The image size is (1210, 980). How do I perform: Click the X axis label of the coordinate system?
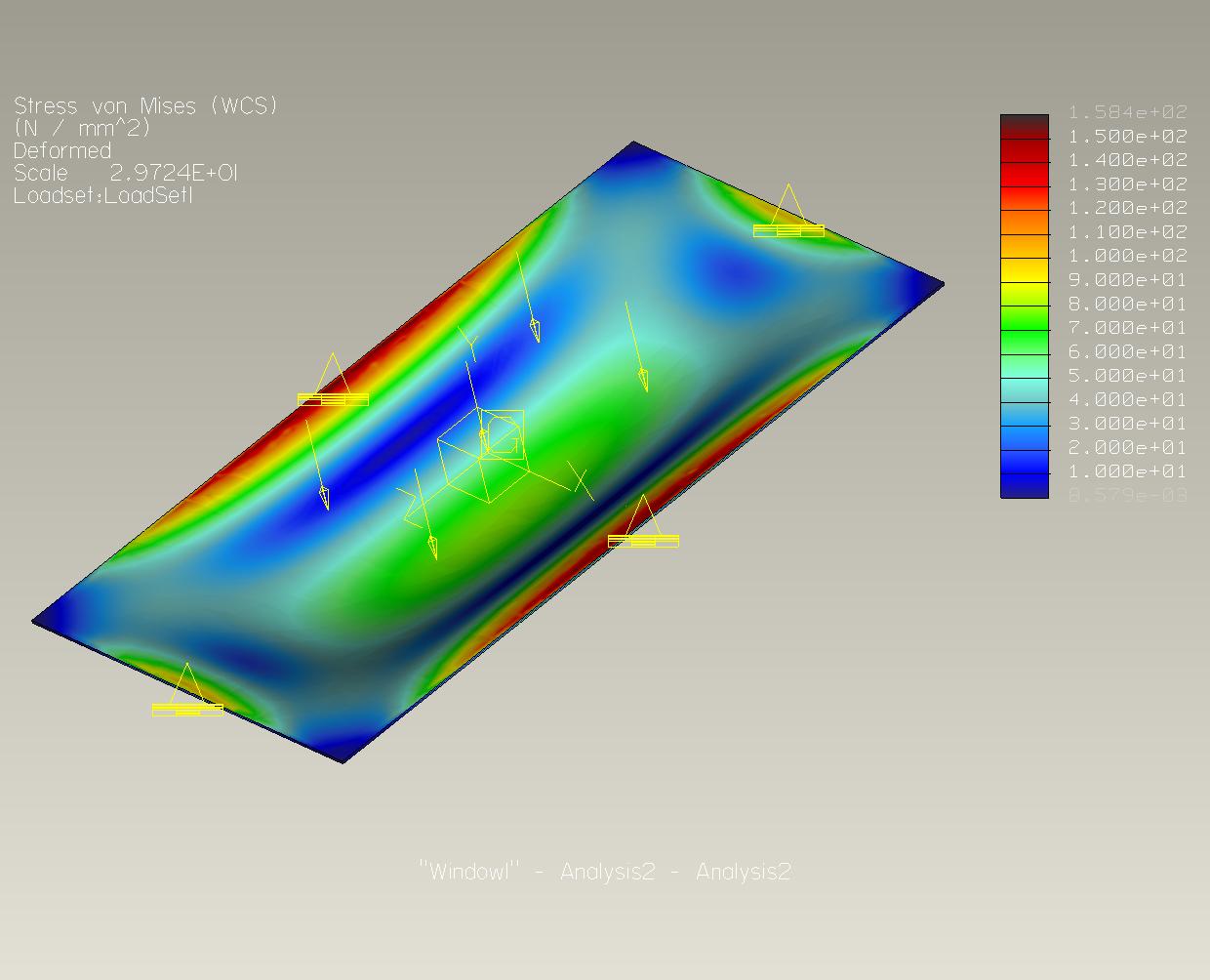(581, 480)
